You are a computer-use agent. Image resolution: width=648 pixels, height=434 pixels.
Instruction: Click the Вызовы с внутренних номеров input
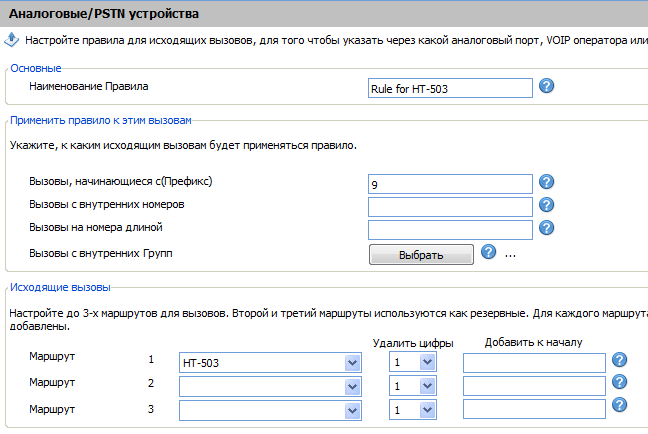[450, 207]
